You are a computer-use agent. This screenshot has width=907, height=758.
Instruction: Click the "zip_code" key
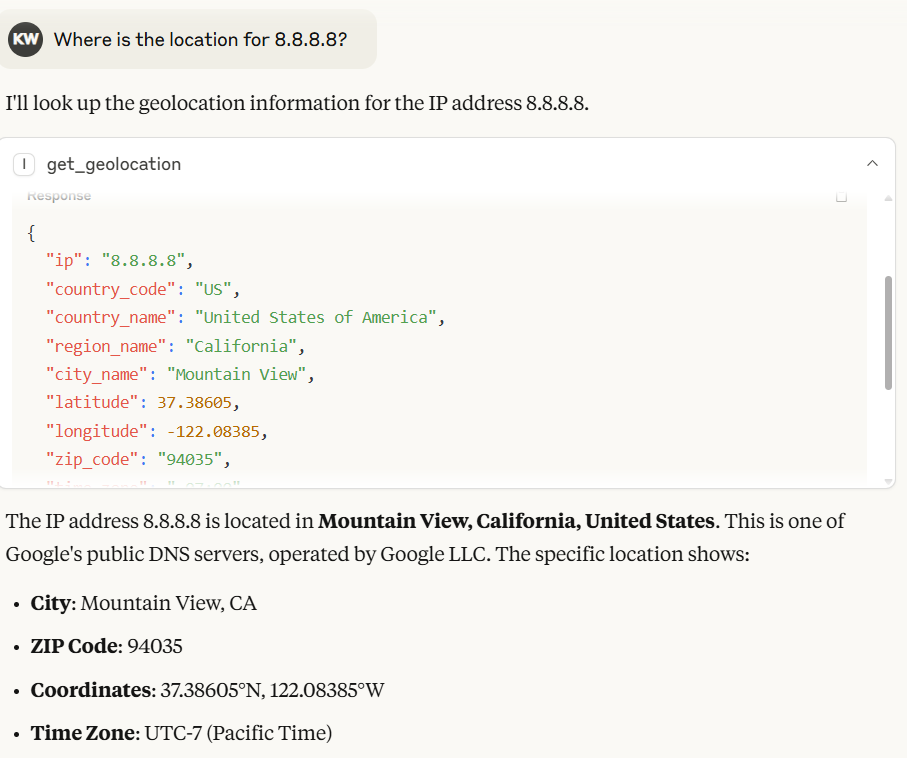(x=92, y=459)
